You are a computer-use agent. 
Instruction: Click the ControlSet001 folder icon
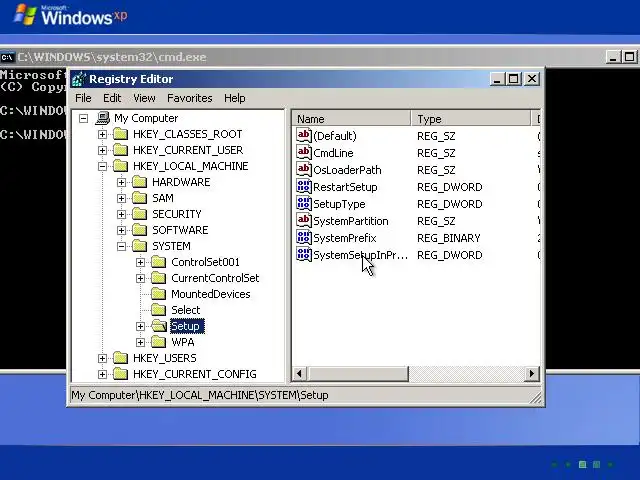click(158, 262)
